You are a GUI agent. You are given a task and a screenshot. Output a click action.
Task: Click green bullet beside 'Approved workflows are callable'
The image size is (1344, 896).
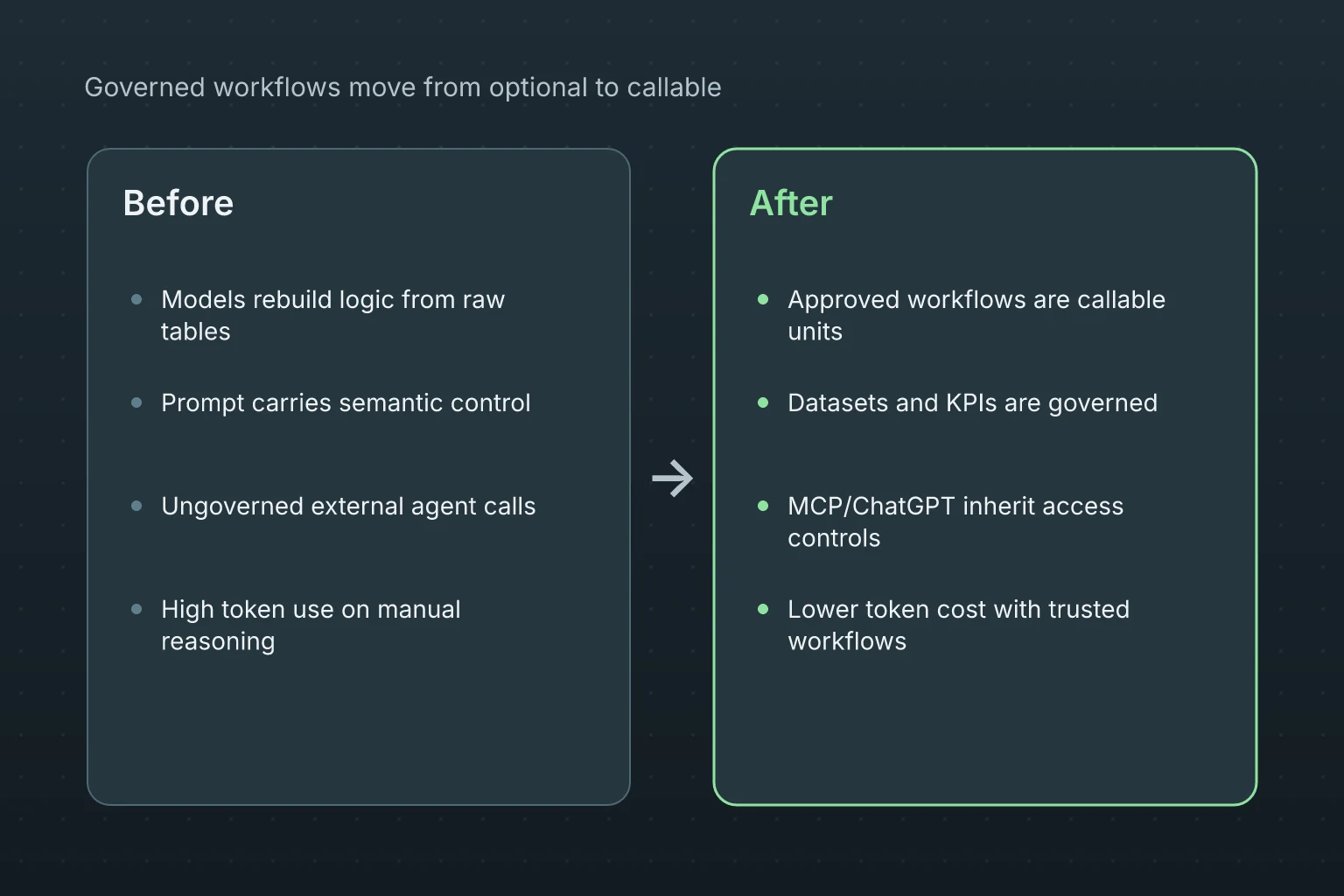763,299
